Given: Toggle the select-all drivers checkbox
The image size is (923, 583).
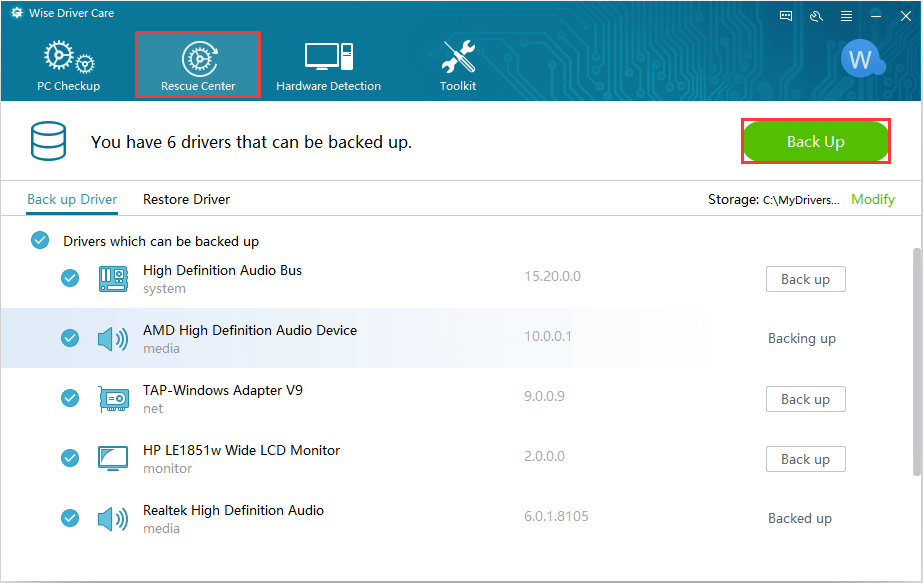Looking at the screenshot, I should 40,240.
